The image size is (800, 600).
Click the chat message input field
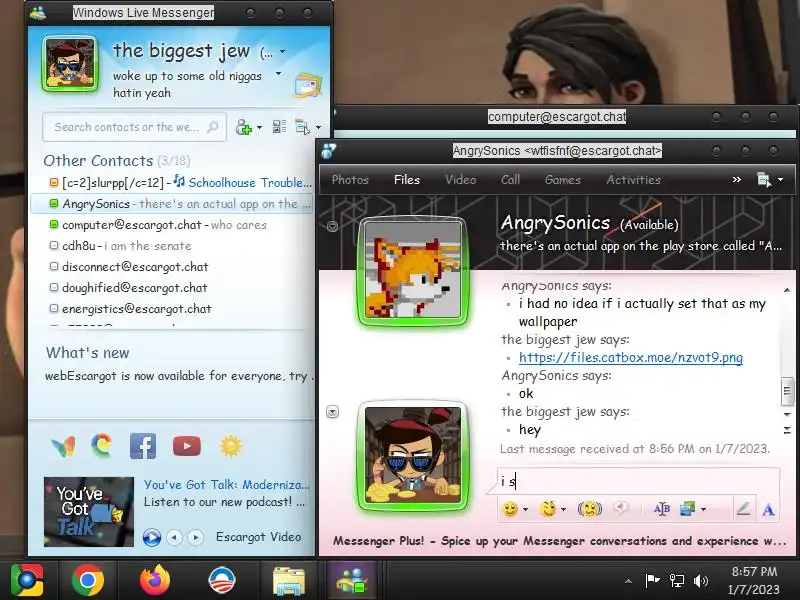coord(638,481)
